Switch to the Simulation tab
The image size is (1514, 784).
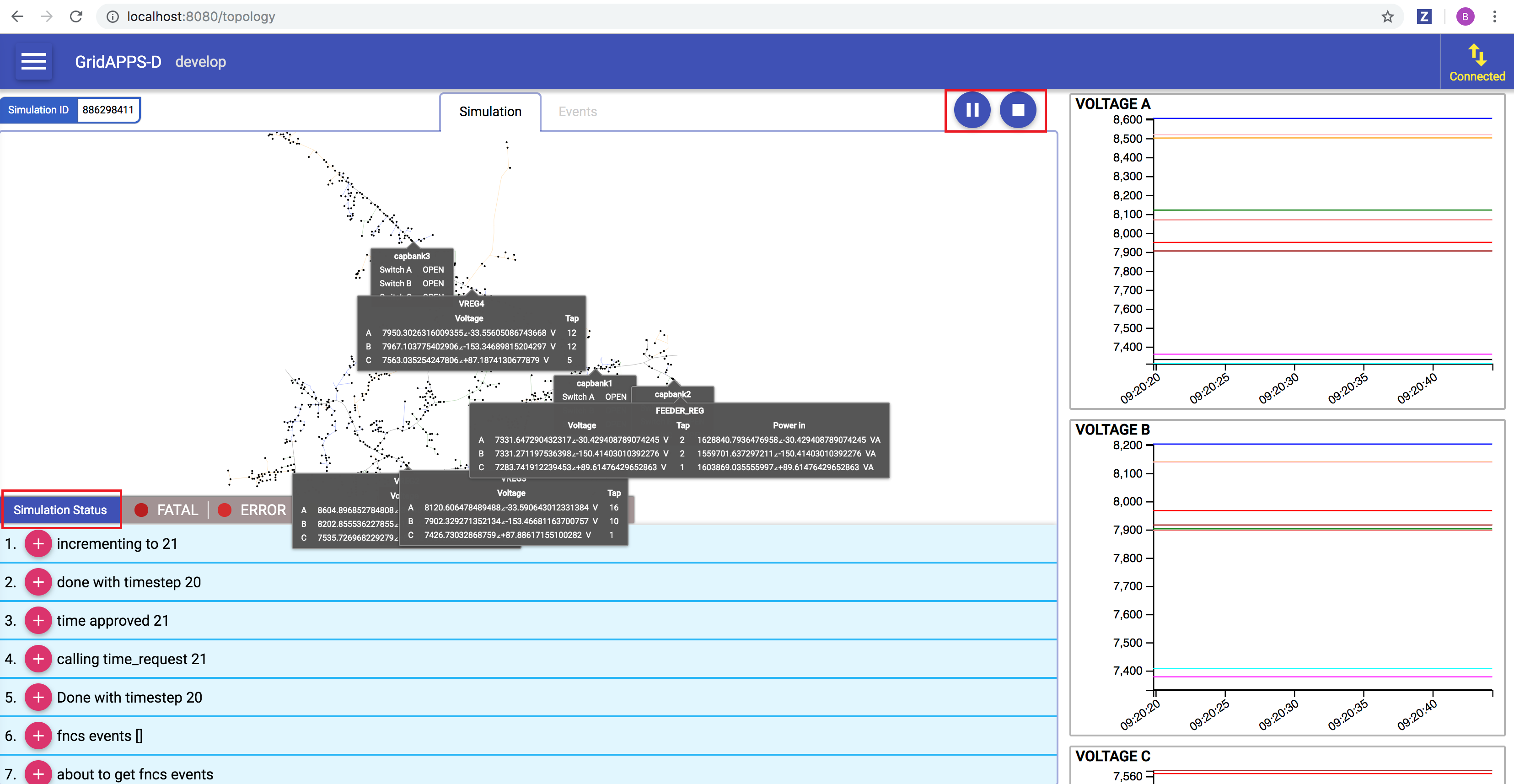(x=490, y=112)
